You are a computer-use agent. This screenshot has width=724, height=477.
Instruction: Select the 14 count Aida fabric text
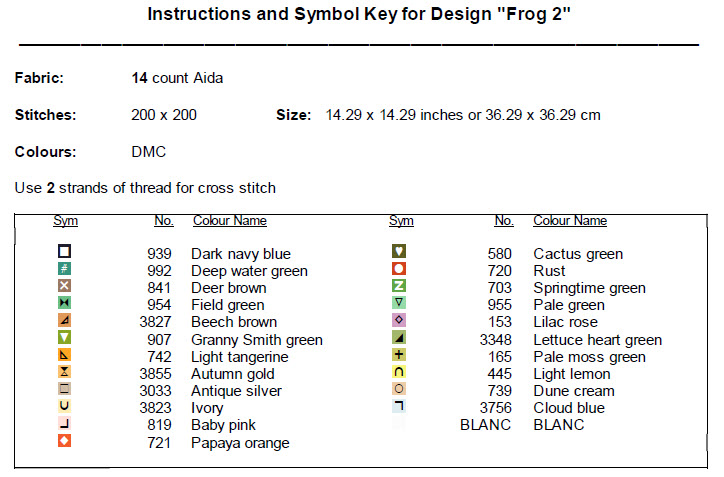point(177,77)
